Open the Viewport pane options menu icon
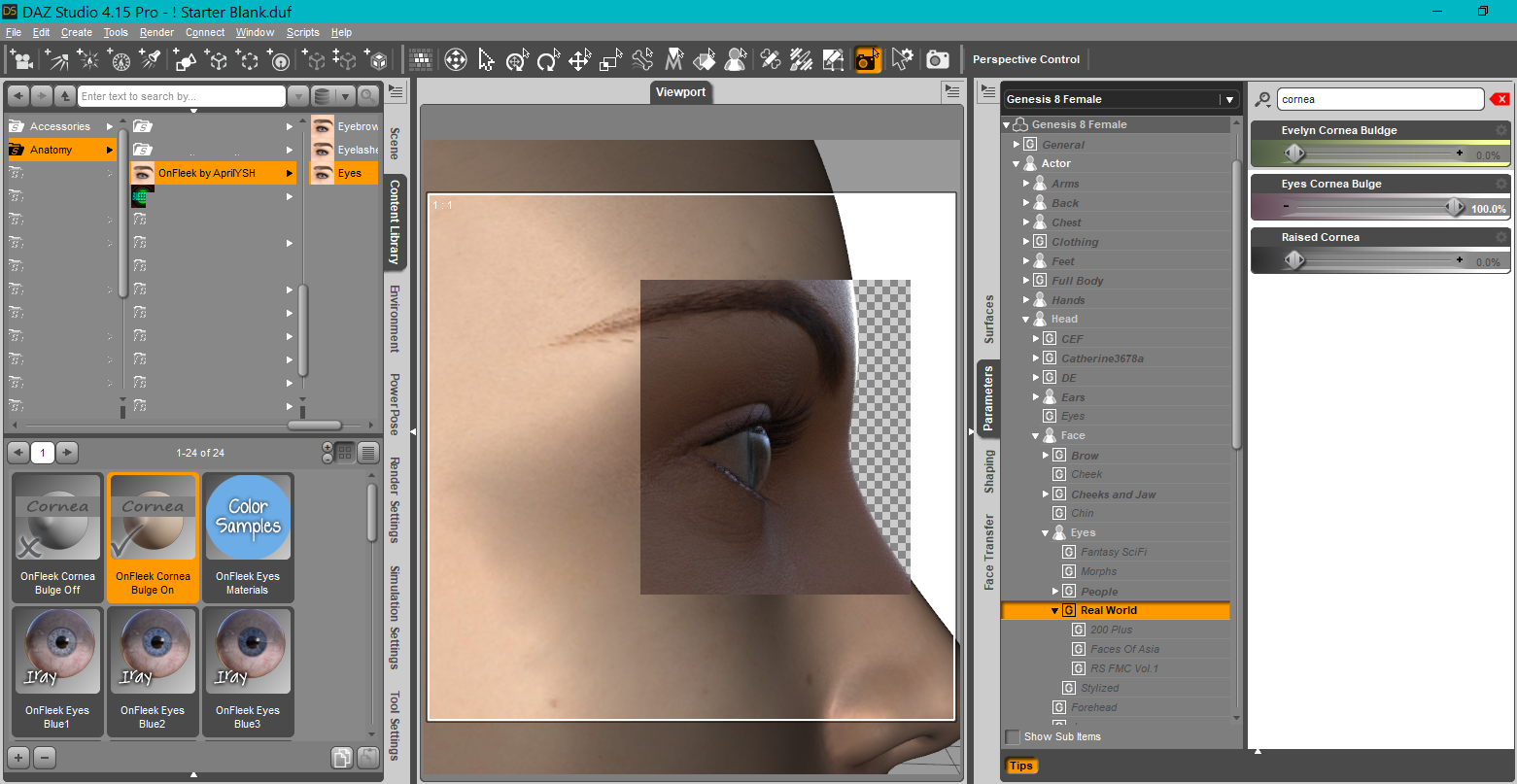This screenshot has width=1517, height=784. pos(951,91)
